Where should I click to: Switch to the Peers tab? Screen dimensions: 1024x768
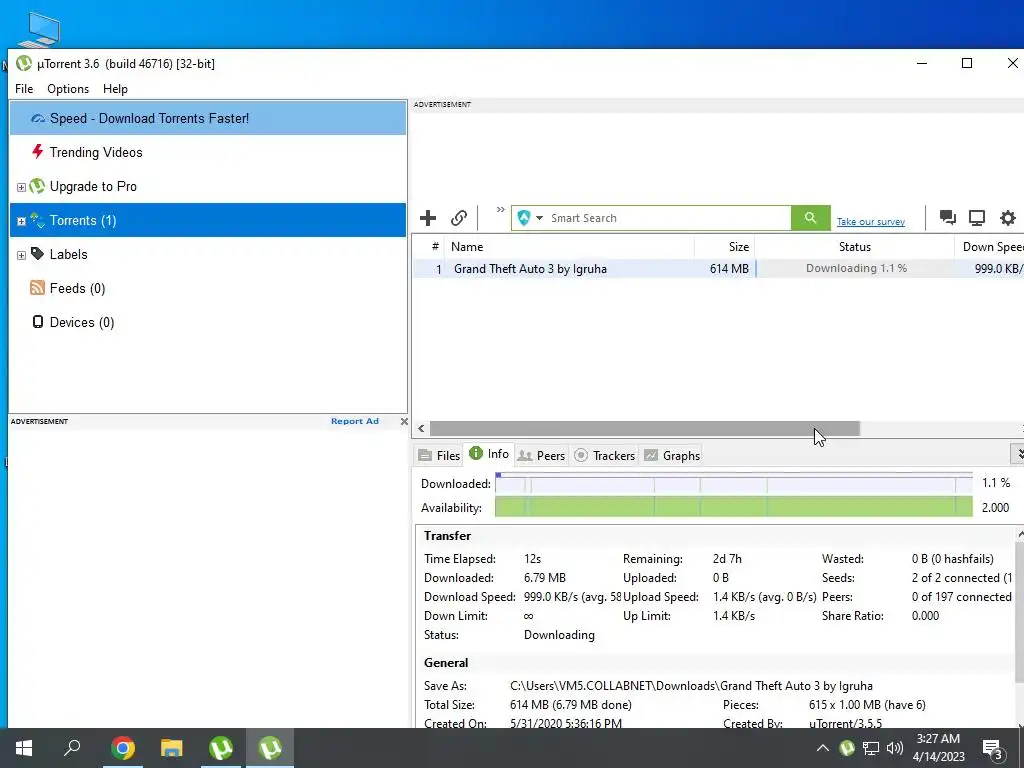[541, 455]
